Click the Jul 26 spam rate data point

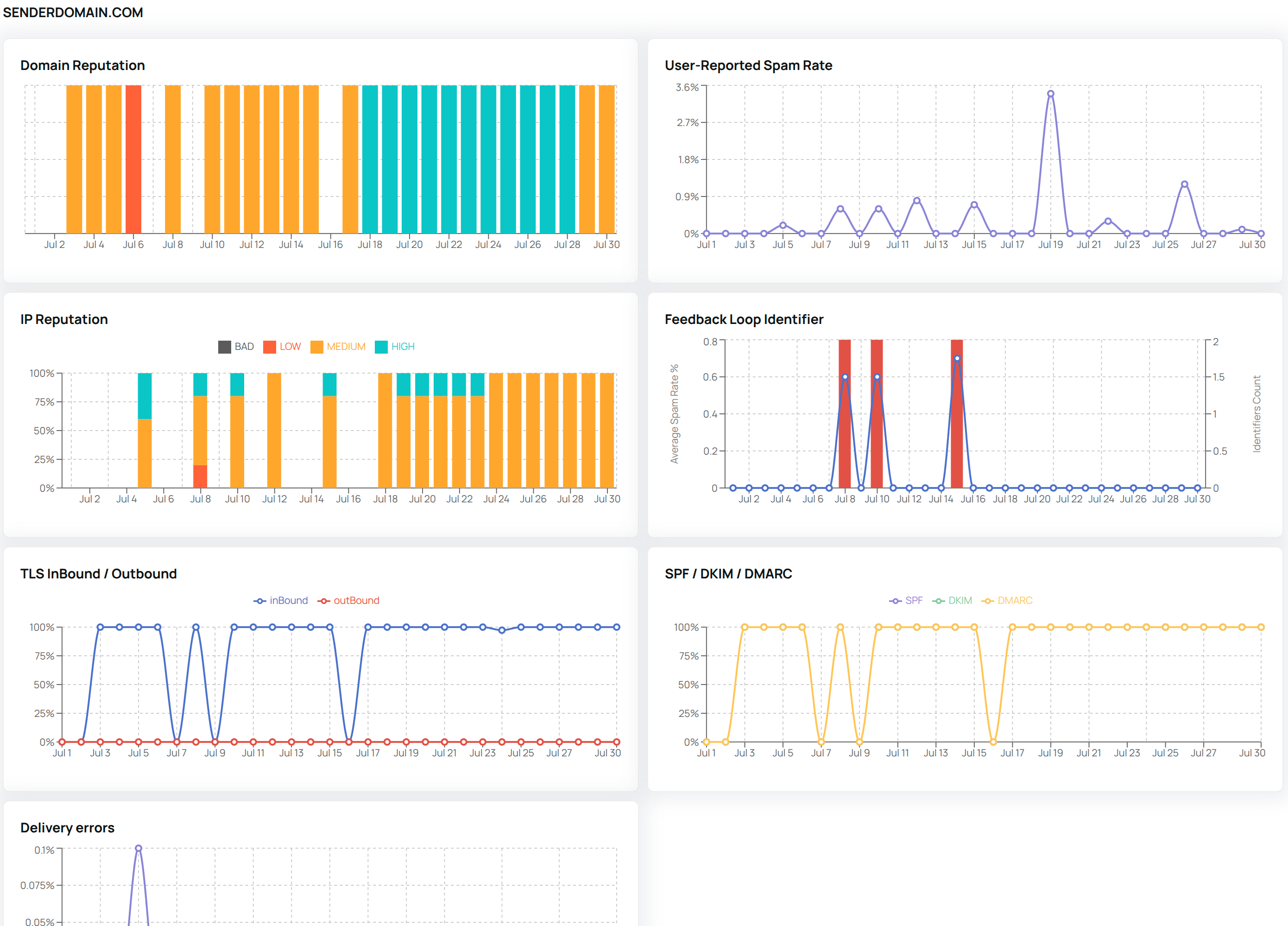[x=1185, y=184]
